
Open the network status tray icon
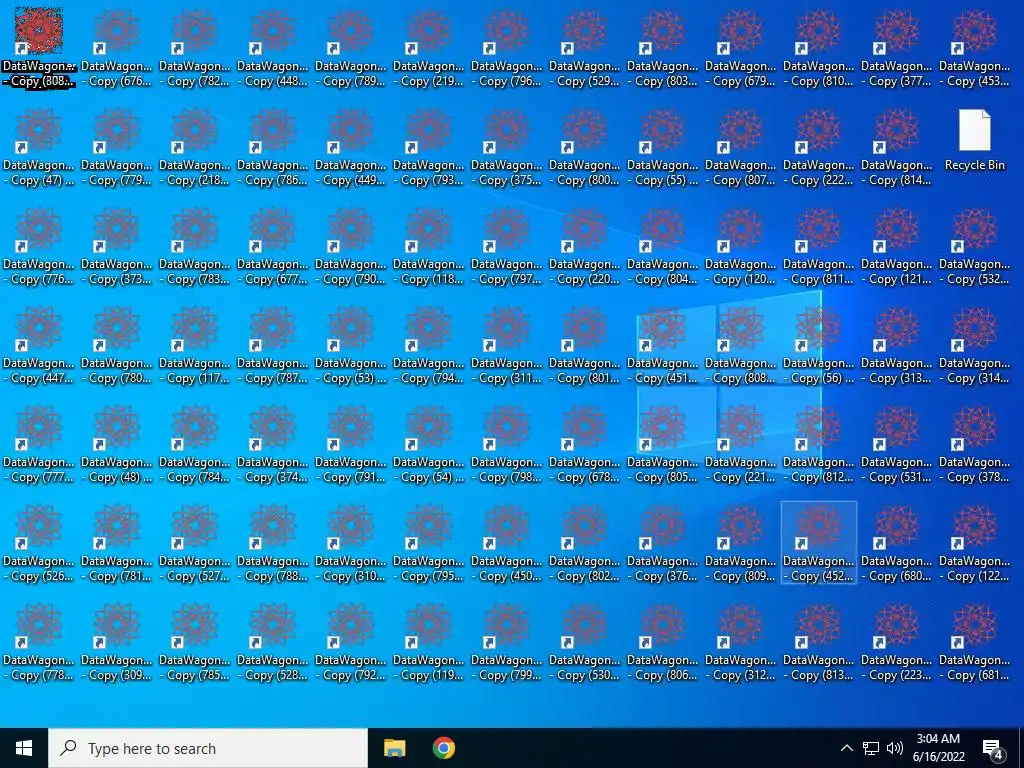[x=871, y=748]
